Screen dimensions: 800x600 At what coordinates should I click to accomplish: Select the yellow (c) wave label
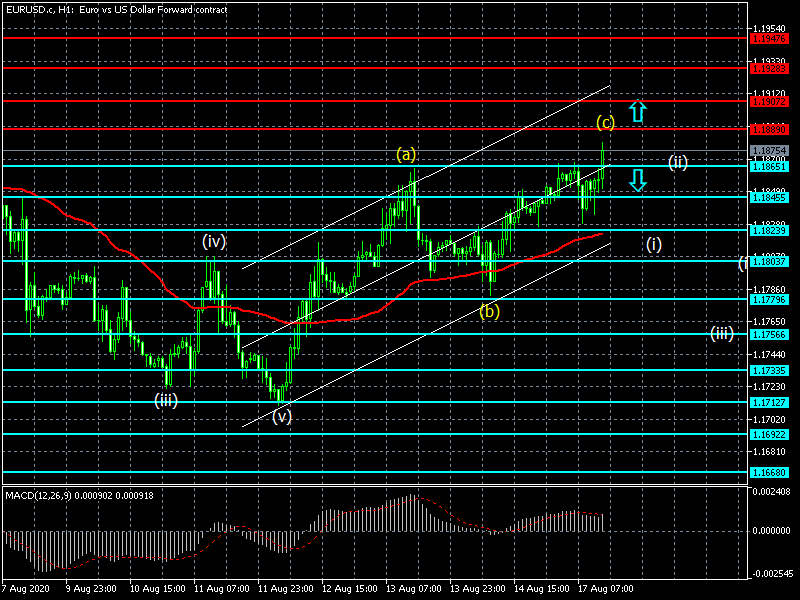coord(605,122)
